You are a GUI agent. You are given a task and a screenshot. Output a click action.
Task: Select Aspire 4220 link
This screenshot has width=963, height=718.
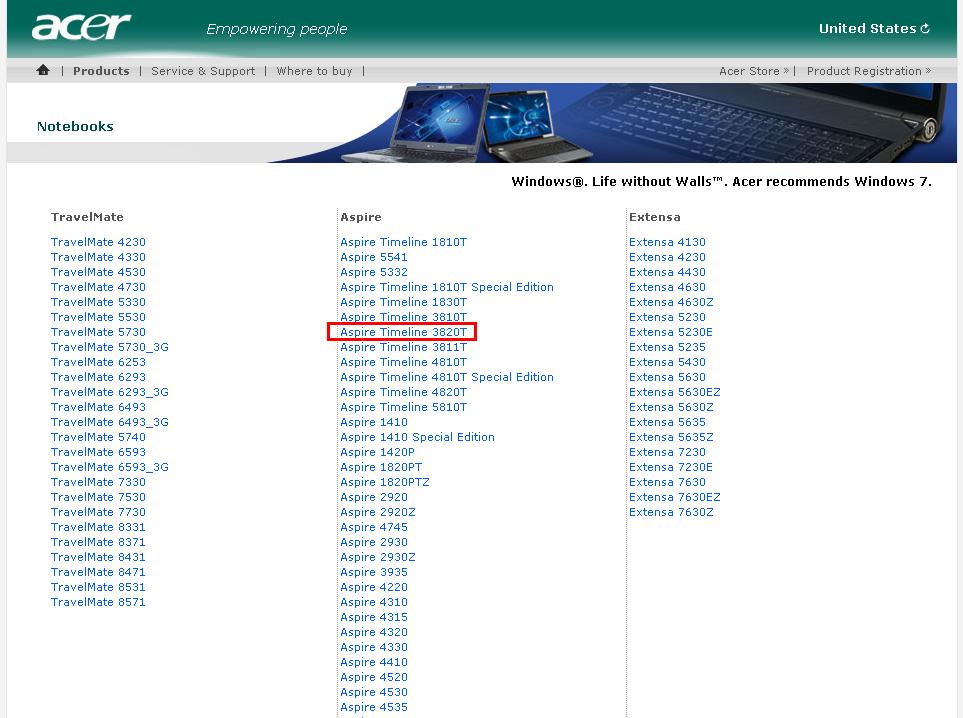coord(374,587)
